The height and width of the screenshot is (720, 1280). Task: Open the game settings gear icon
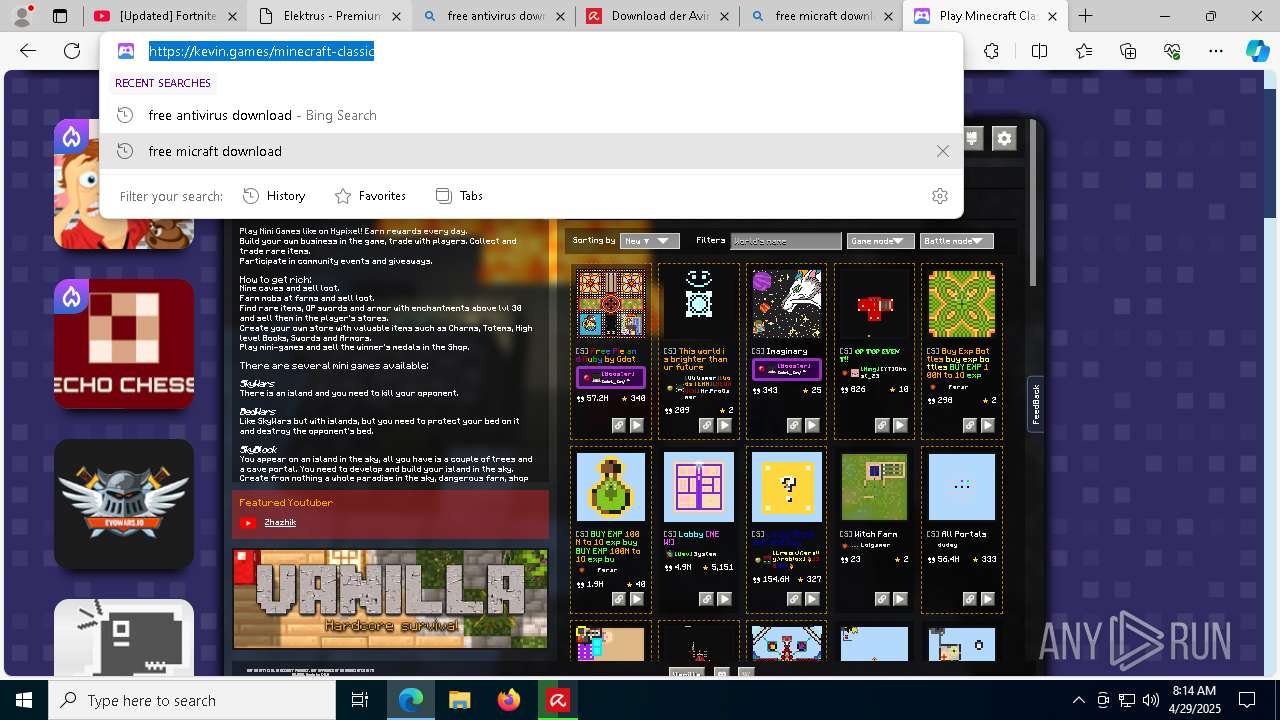1004,138
